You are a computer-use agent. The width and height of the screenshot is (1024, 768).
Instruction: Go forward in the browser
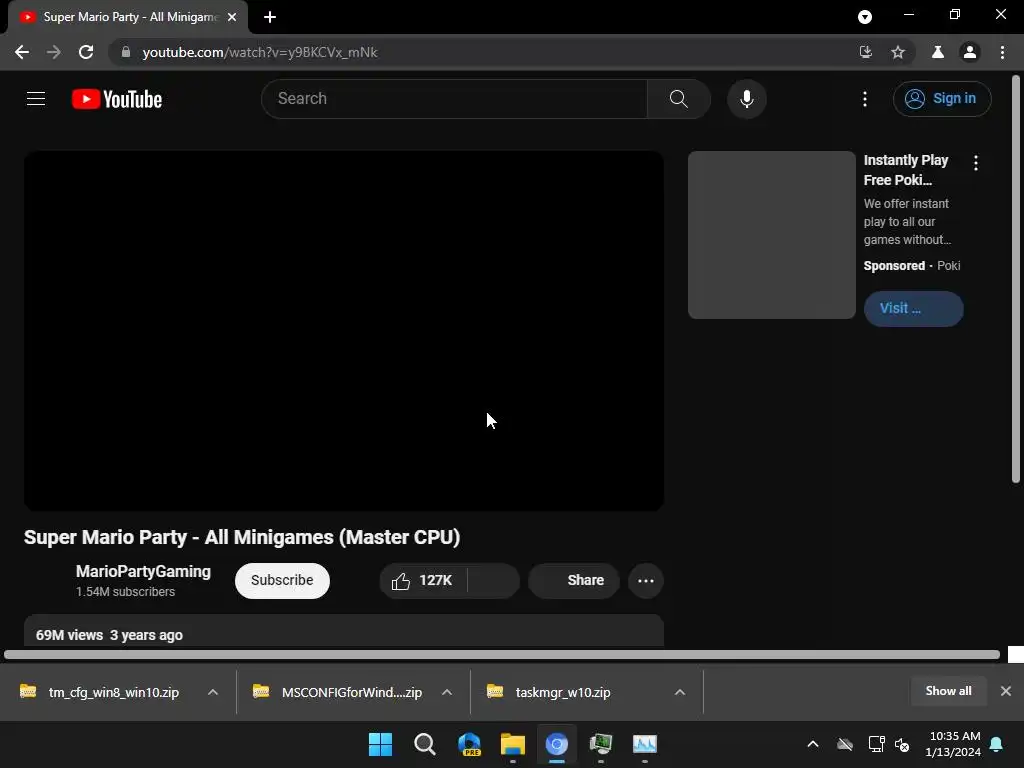[54, 52]
